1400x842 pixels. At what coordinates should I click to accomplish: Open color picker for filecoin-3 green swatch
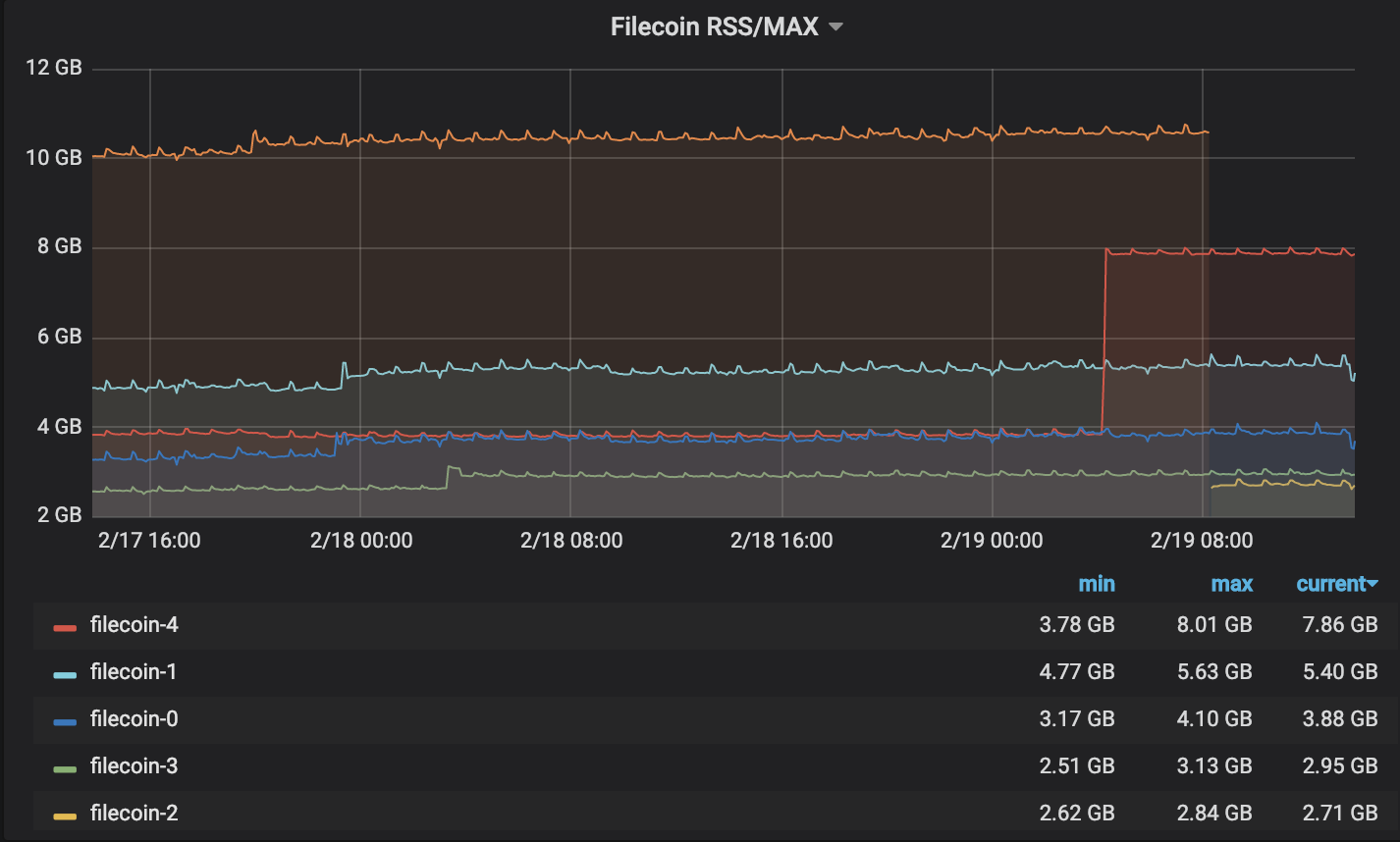click(65, 769)
